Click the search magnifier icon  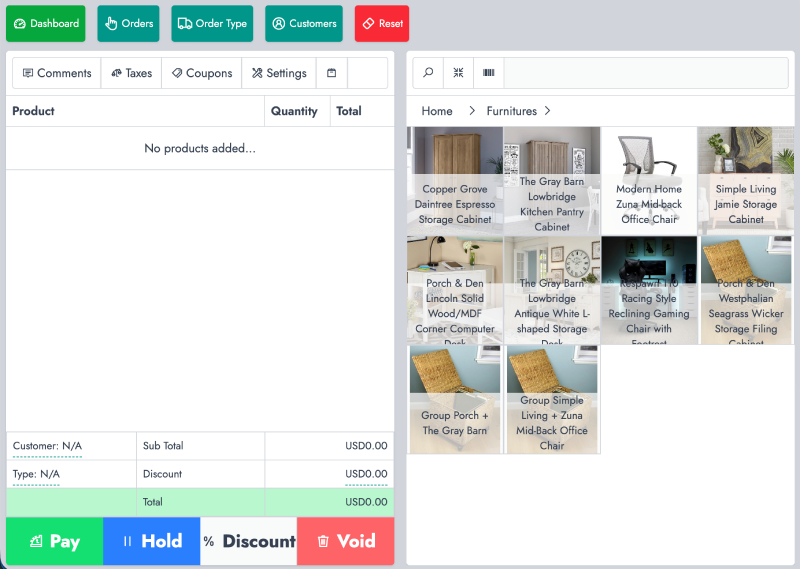click(x=428, y=72)
